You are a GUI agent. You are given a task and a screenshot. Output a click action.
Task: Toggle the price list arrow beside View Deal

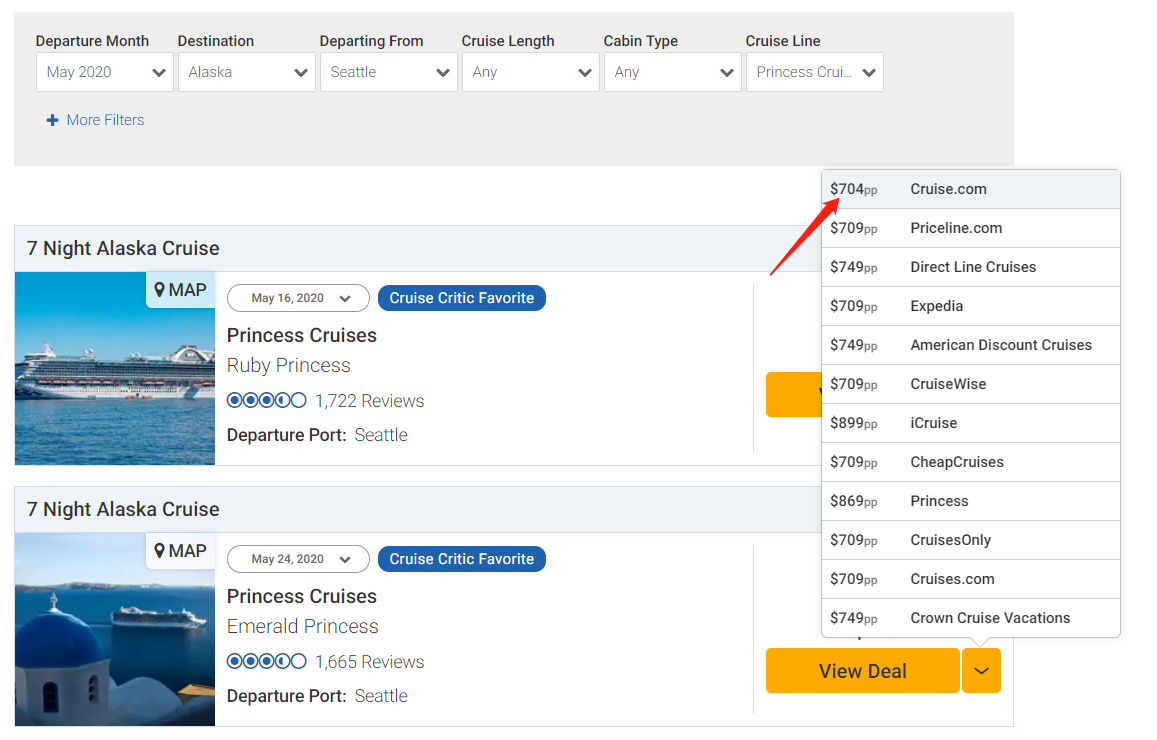coord(981,671)
